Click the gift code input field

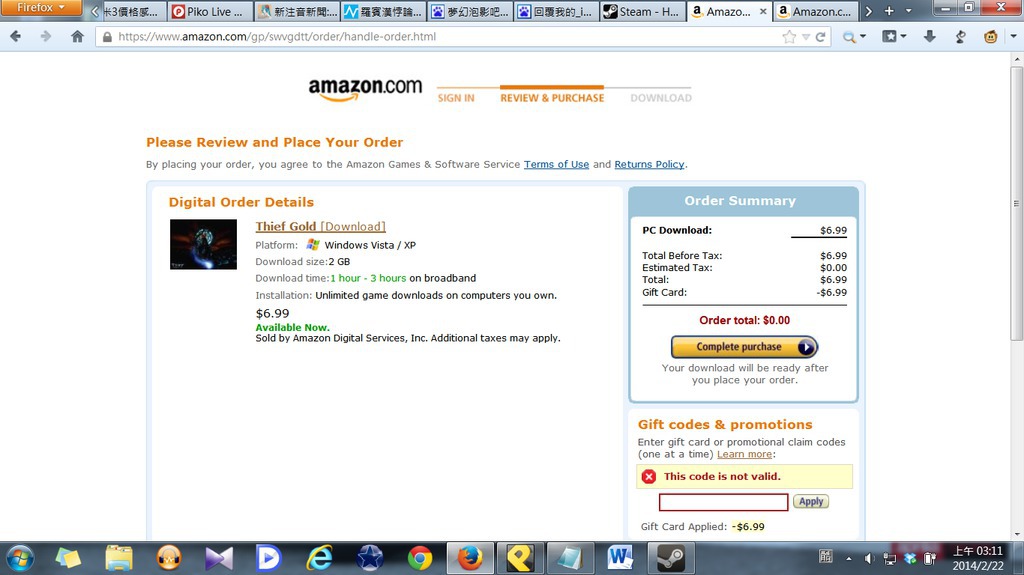coord(723,502)
